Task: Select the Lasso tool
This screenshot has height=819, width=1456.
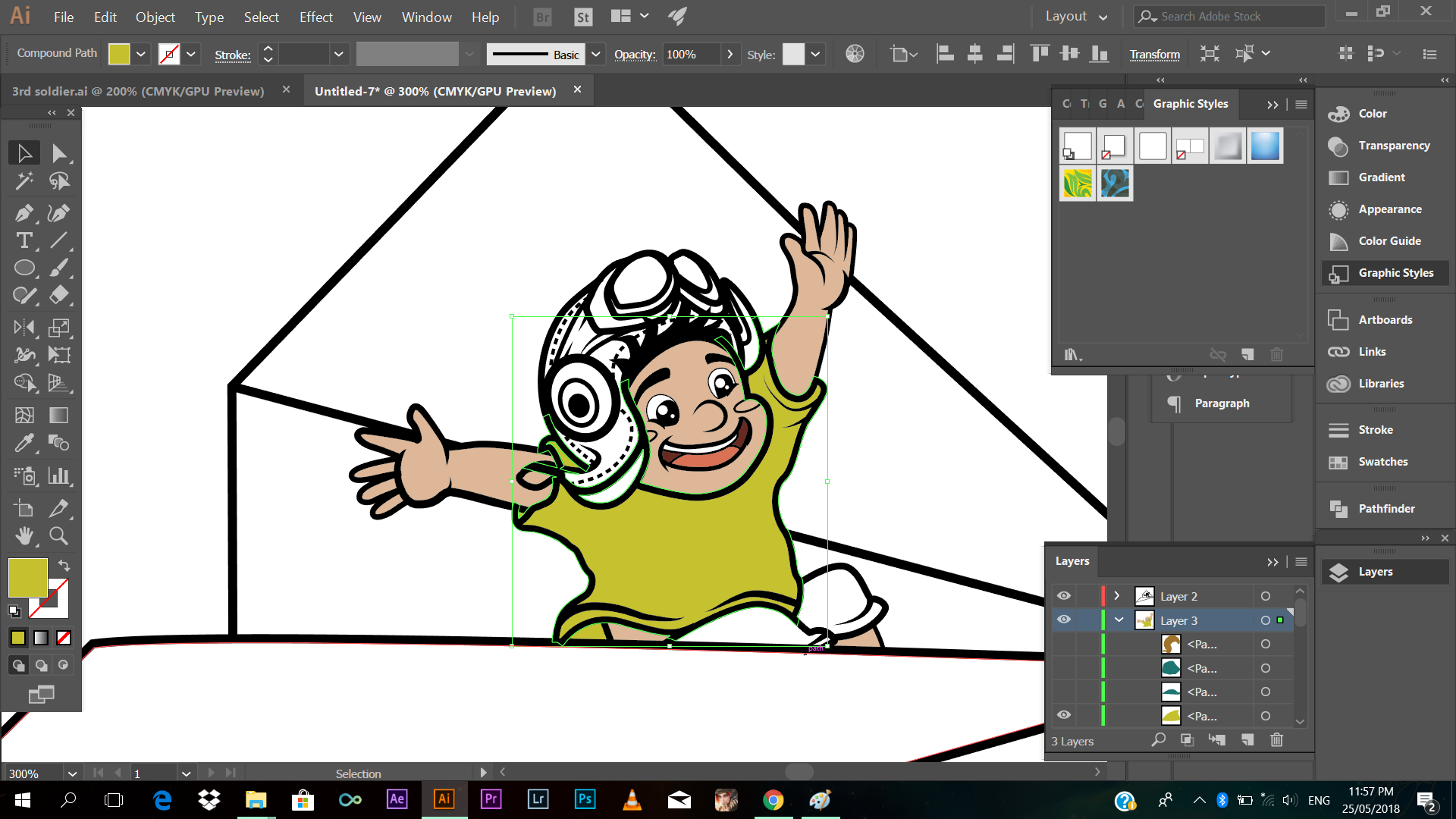Action: 59,180
